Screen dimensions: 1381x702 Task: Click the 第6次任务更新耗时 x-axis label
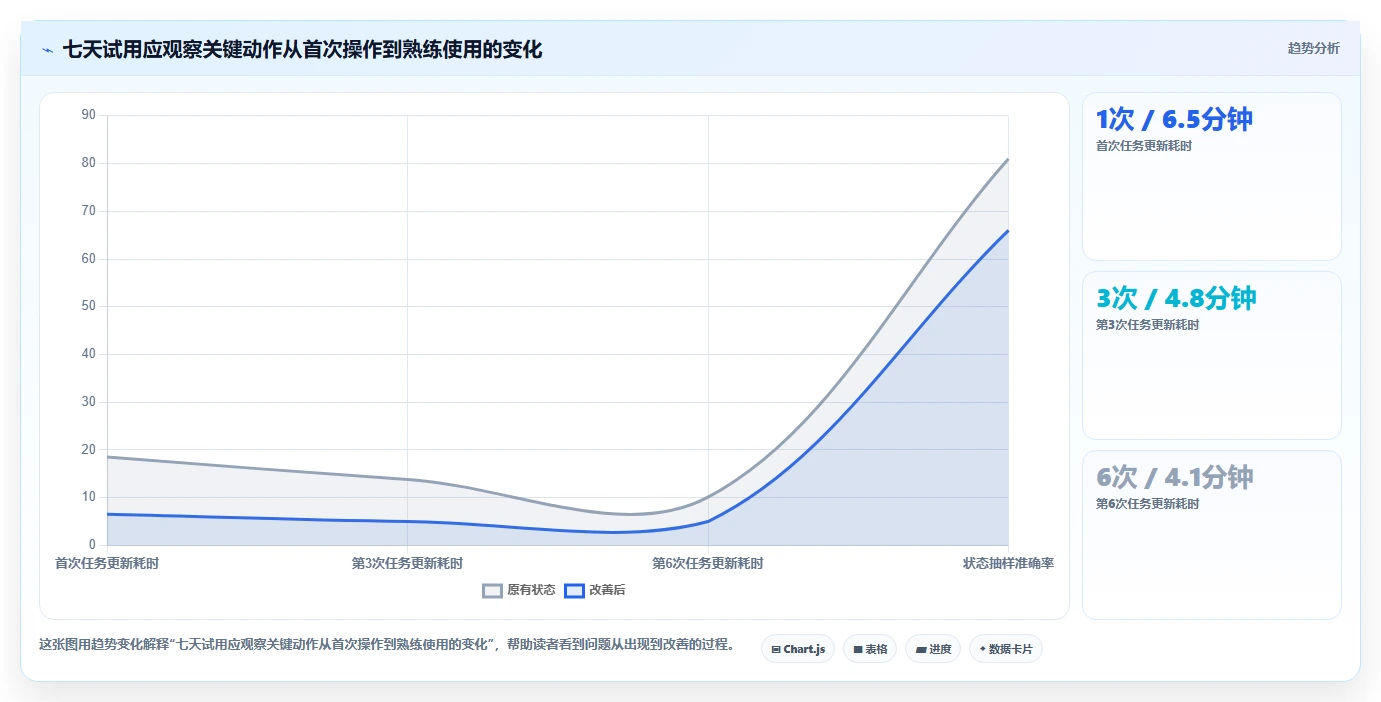[708, 564]
